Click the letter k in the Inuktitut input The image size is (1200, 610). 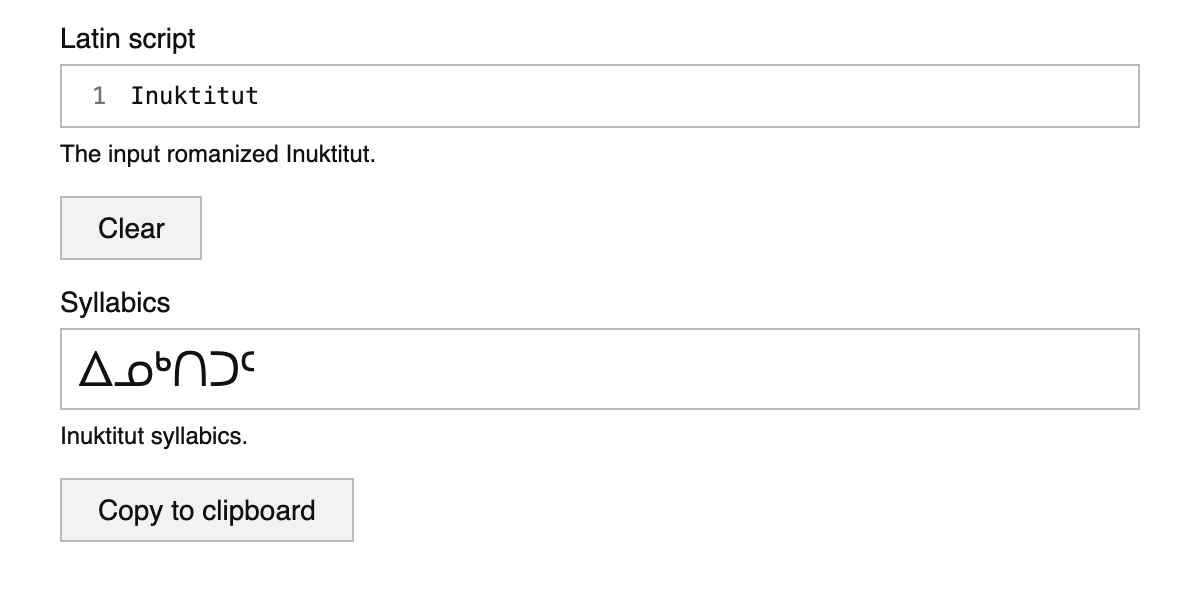181,96
